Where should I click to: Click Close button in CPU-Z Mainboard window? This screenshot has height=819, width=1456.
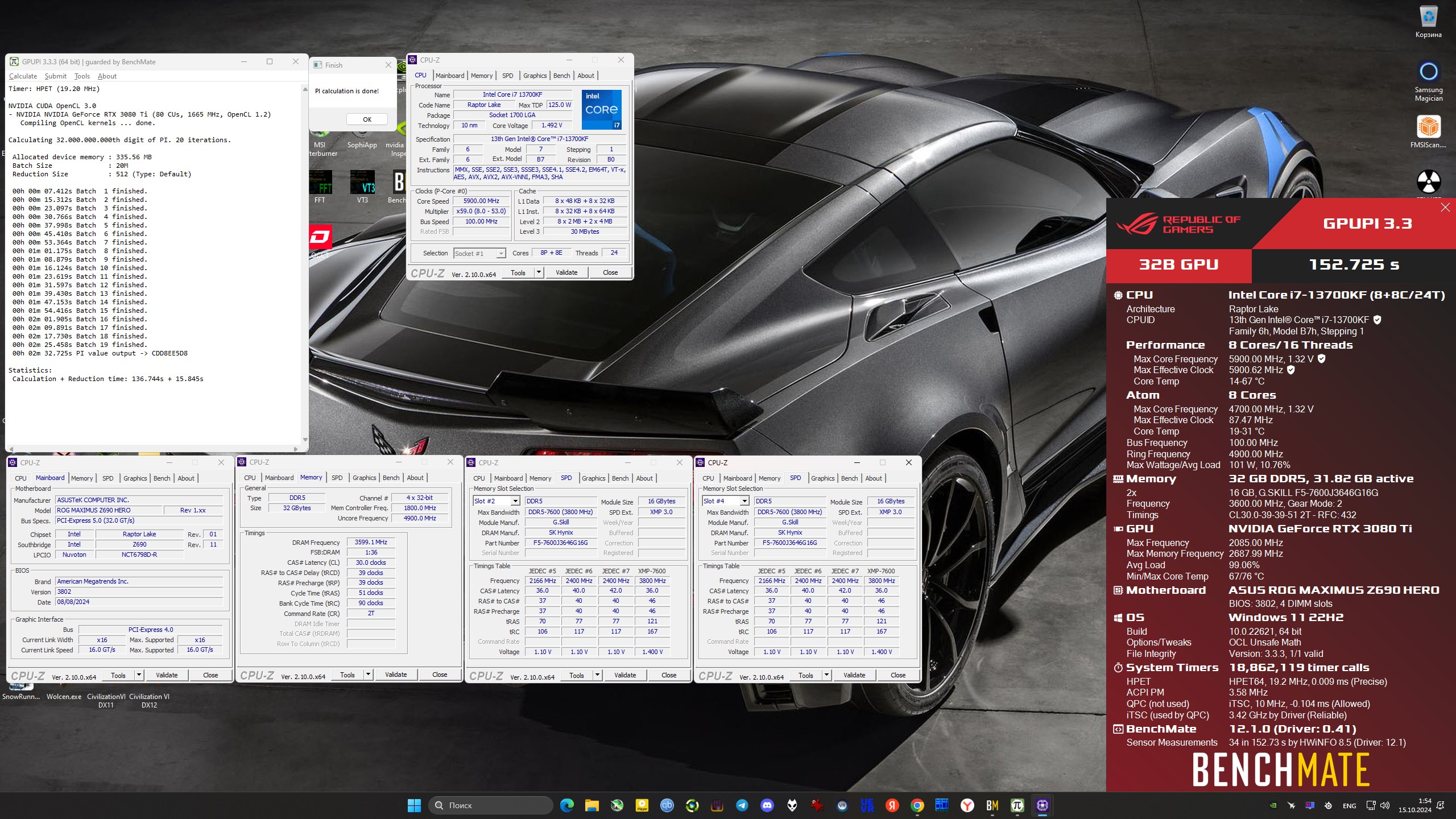[210, 675]
